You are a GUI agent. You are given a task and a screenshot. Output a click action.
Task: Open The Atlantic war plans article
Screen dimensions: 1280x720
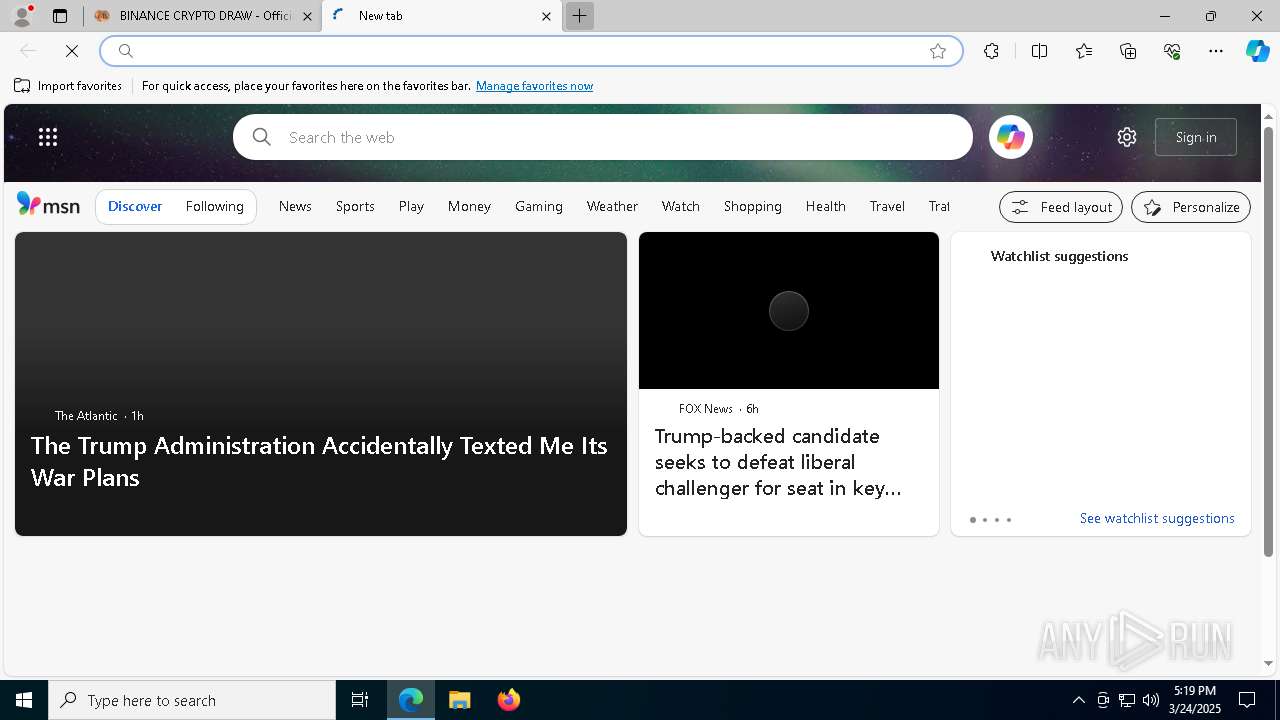coord(320,461)
